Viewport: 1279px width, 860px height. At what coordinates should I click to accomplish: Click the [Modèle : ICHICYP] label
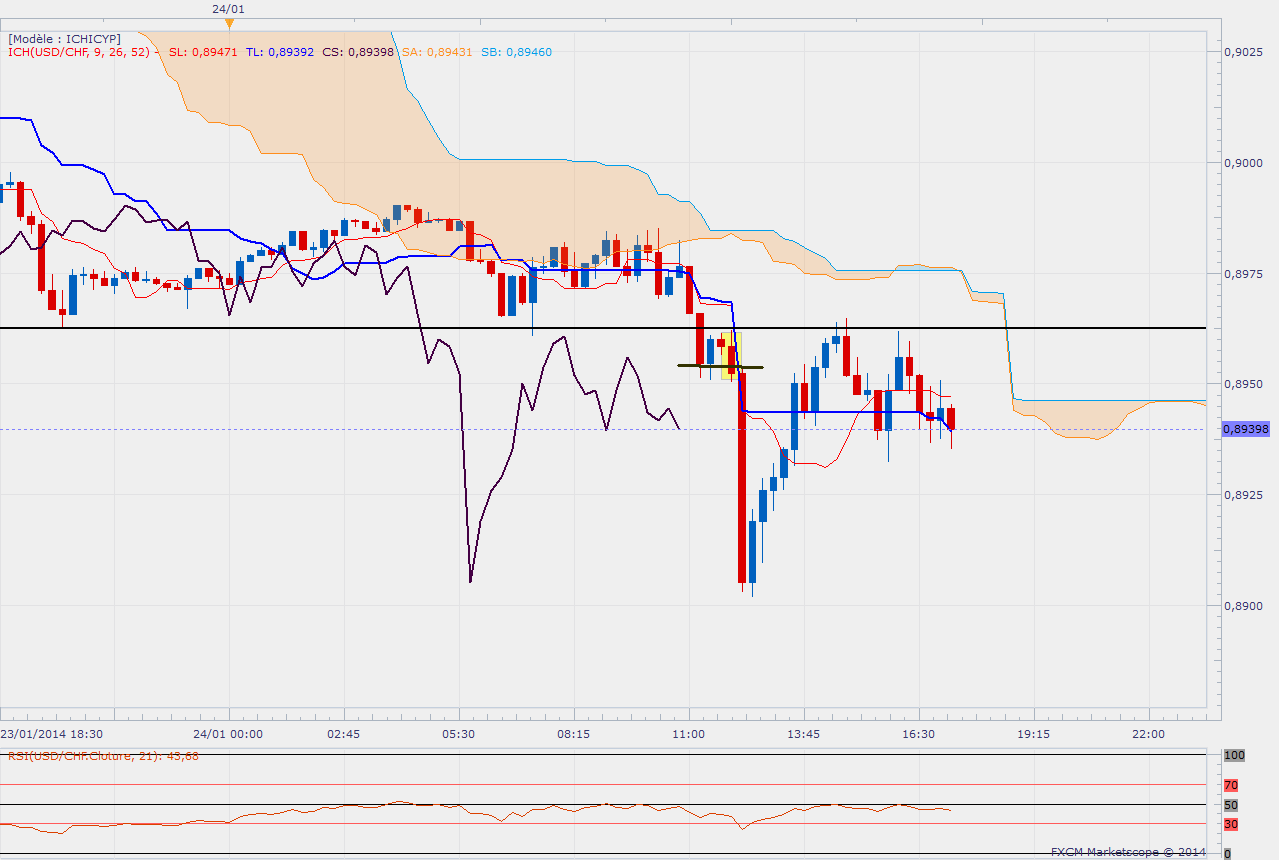click(x=65, y=38)
